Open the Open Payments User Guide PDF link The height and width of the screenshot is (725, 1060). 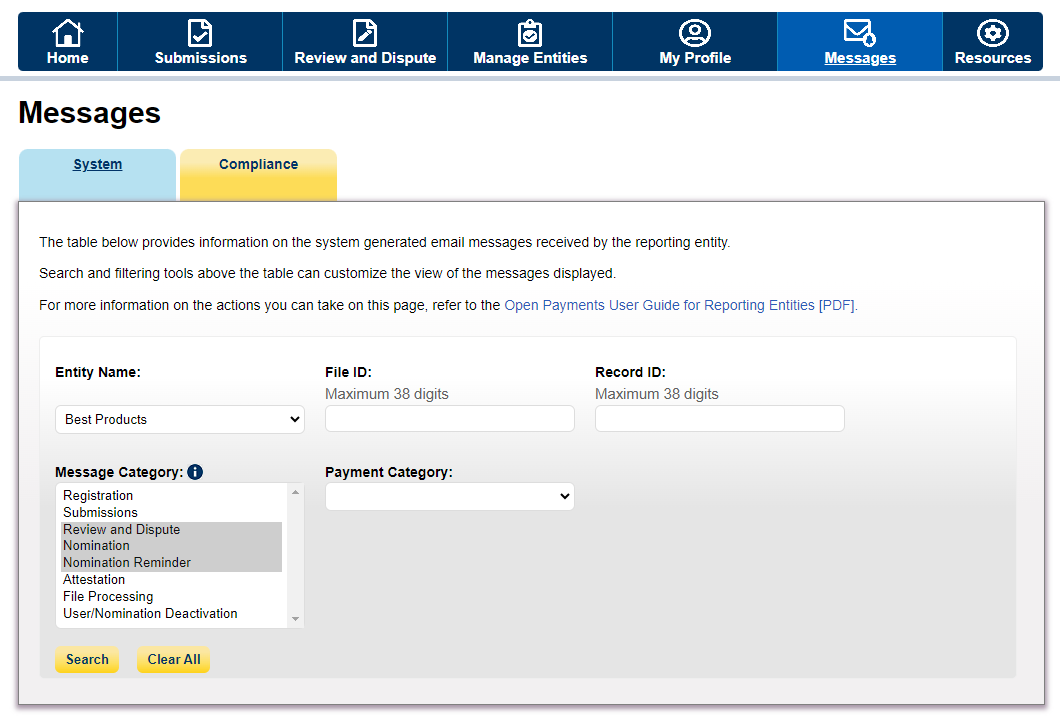[x=680, y=305]
